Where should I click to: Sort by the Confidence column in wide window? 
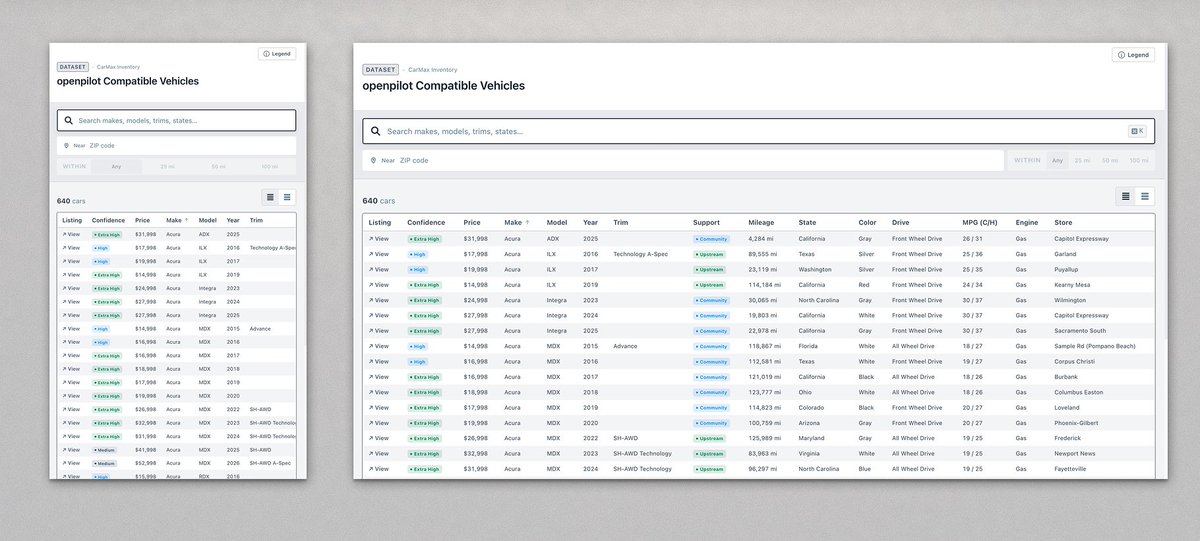pyautogui.click(x=426, y=222)
